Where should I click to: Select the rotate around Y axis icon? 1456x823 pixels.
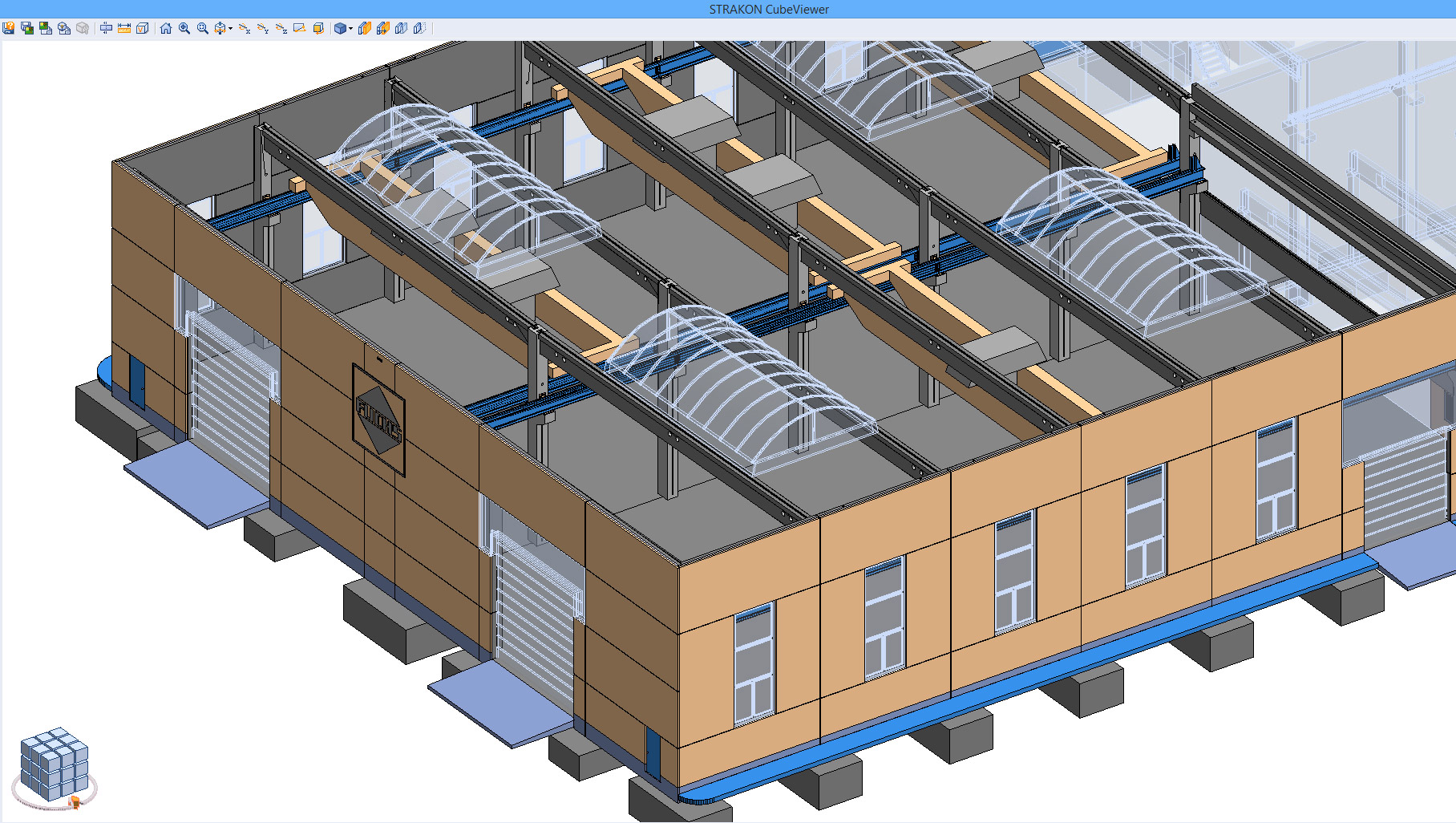(x=263, y=28)
